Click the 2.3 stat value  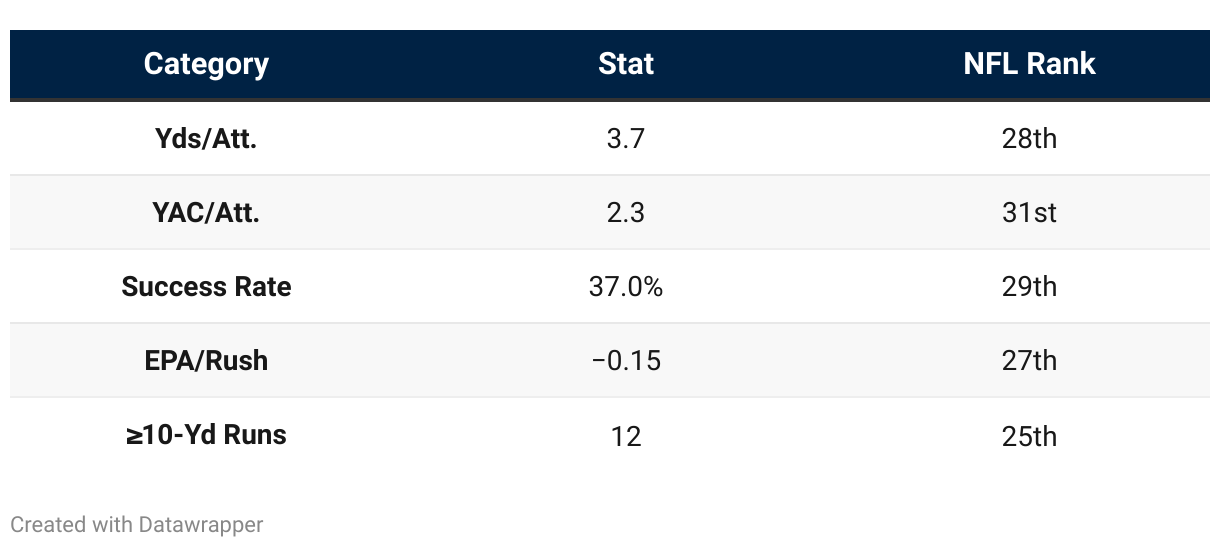coord(626,212)
